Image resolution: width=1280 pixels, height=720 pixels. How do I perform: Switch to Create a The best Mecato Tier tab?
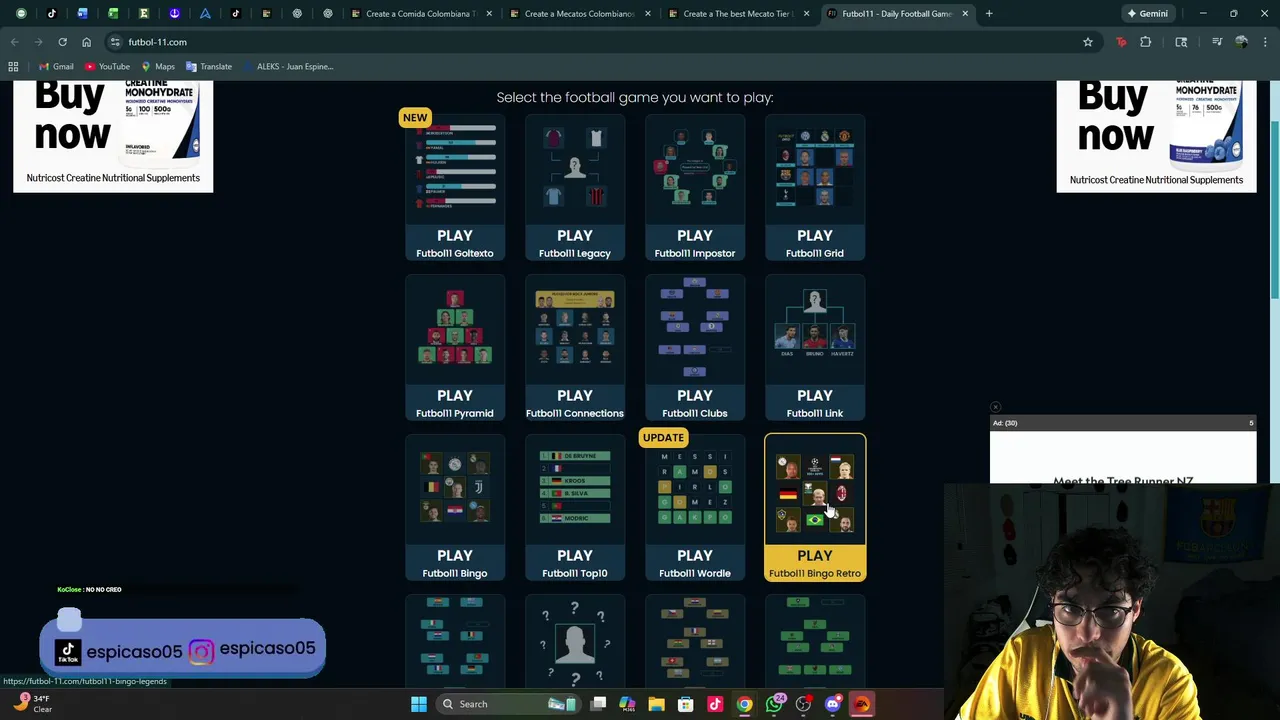(x=738, y=14)
